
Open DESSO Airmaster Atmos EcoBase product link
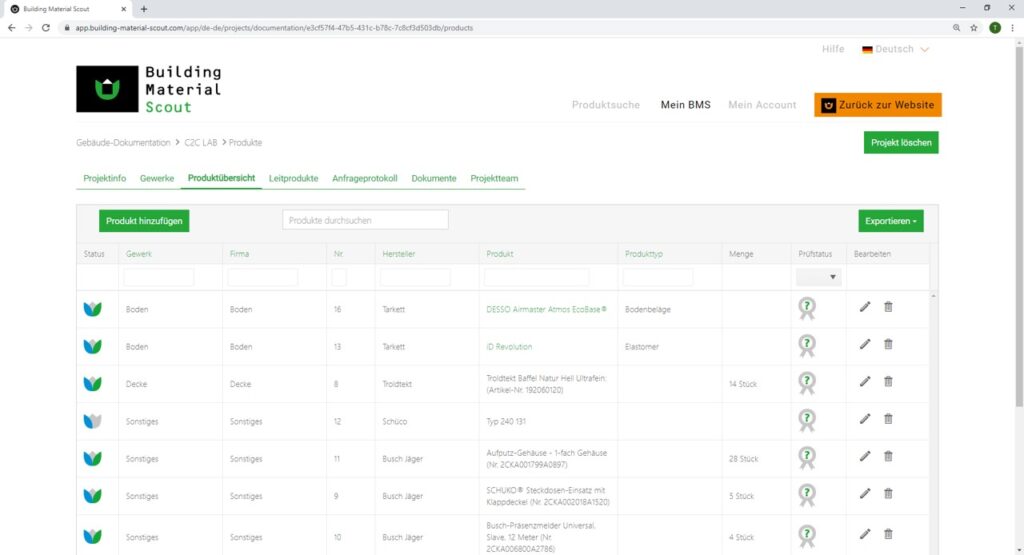546,309
